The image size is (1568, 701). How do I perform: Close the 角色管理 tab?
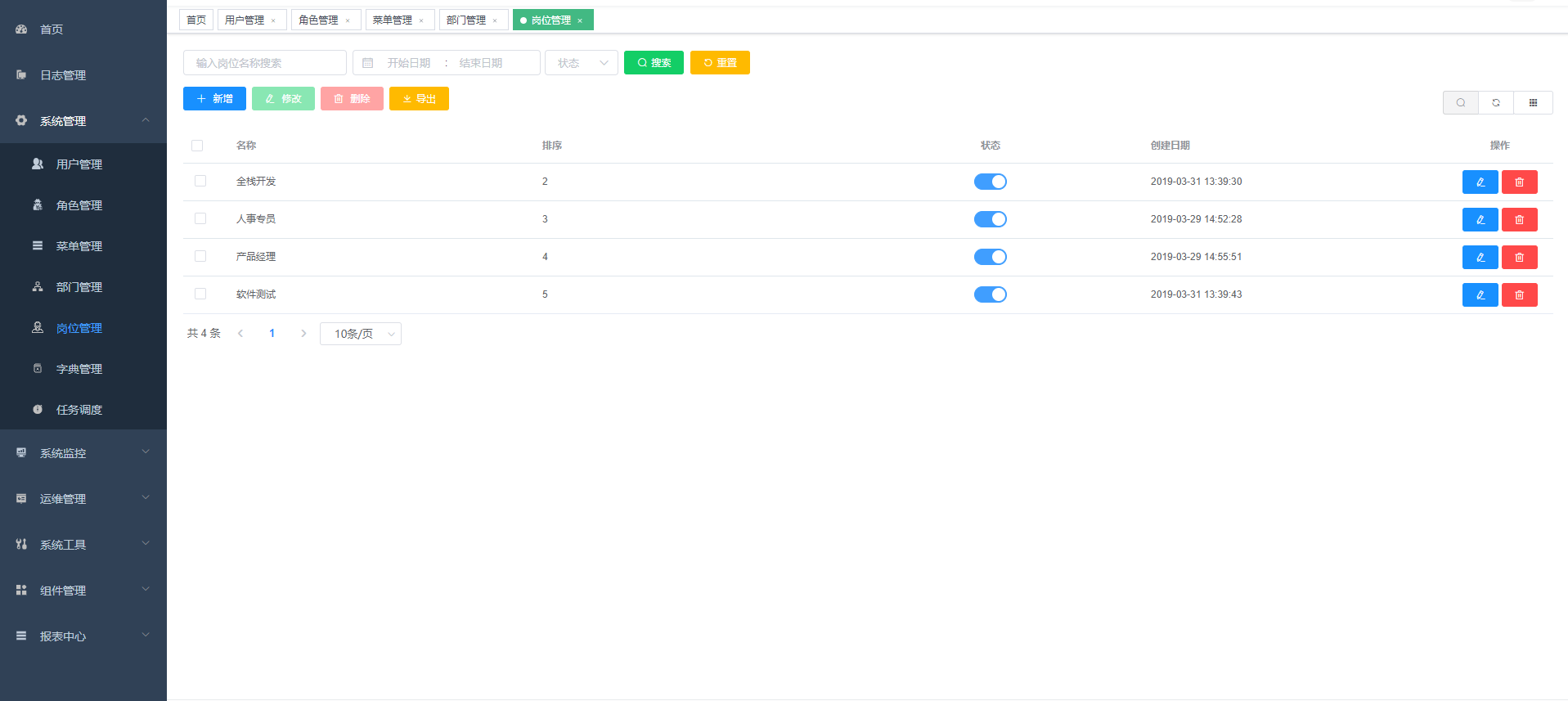coord(348,20)
